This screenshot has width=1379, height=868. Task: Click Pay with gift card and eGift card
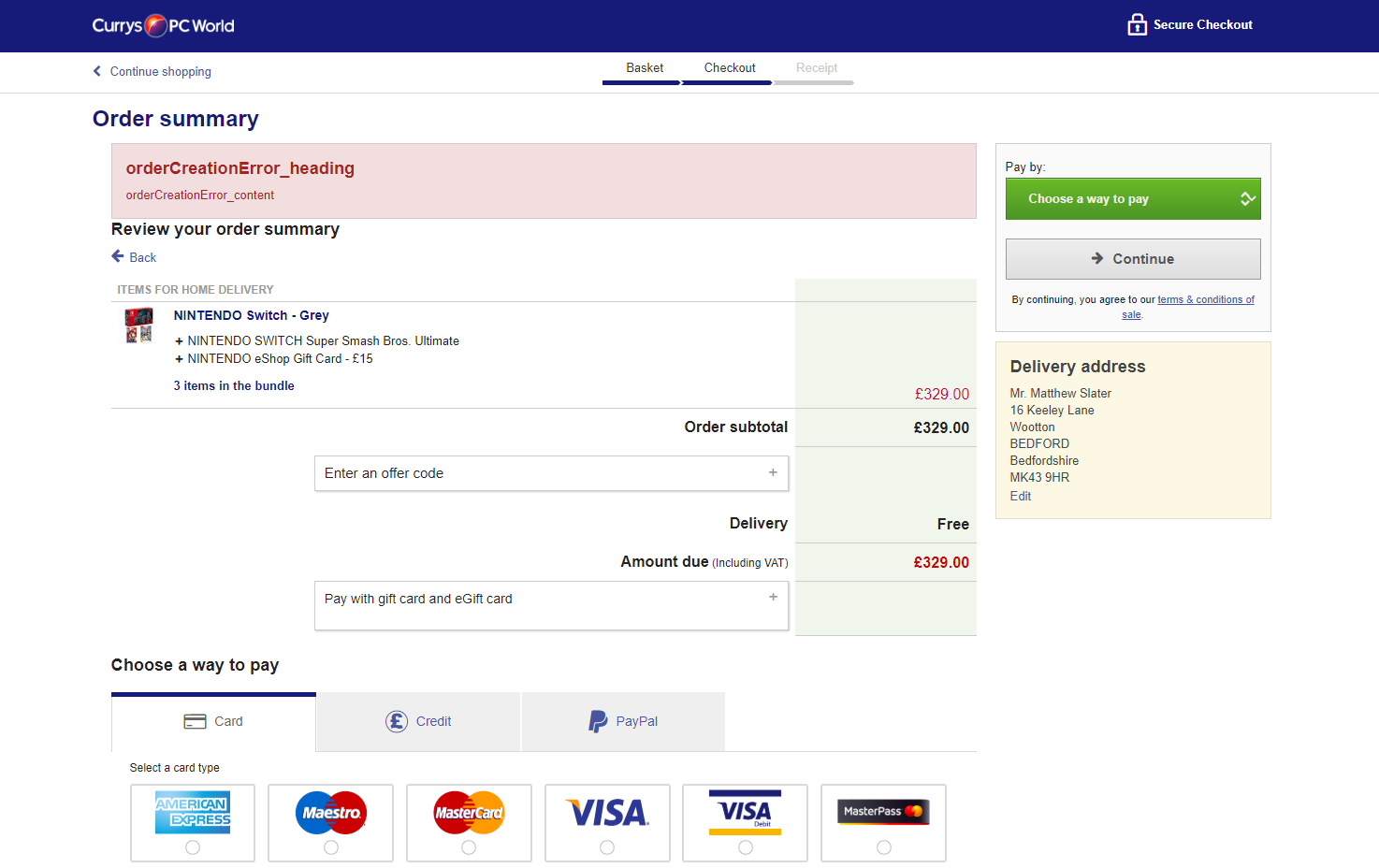tap(551, 605)
